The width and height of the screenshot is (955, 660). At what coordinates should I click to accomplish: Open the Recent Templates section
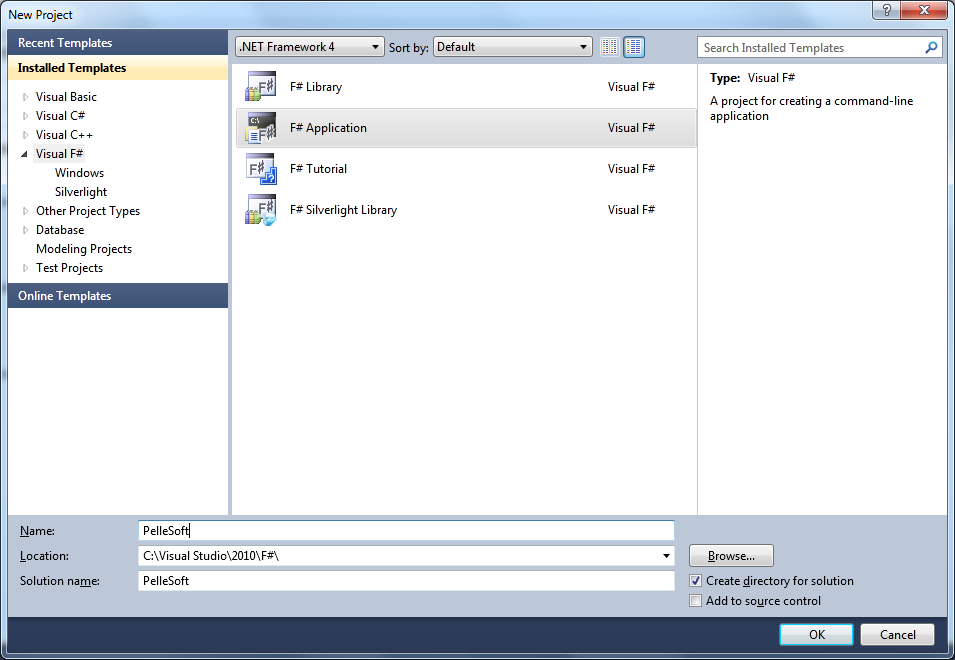coord(118,43)
